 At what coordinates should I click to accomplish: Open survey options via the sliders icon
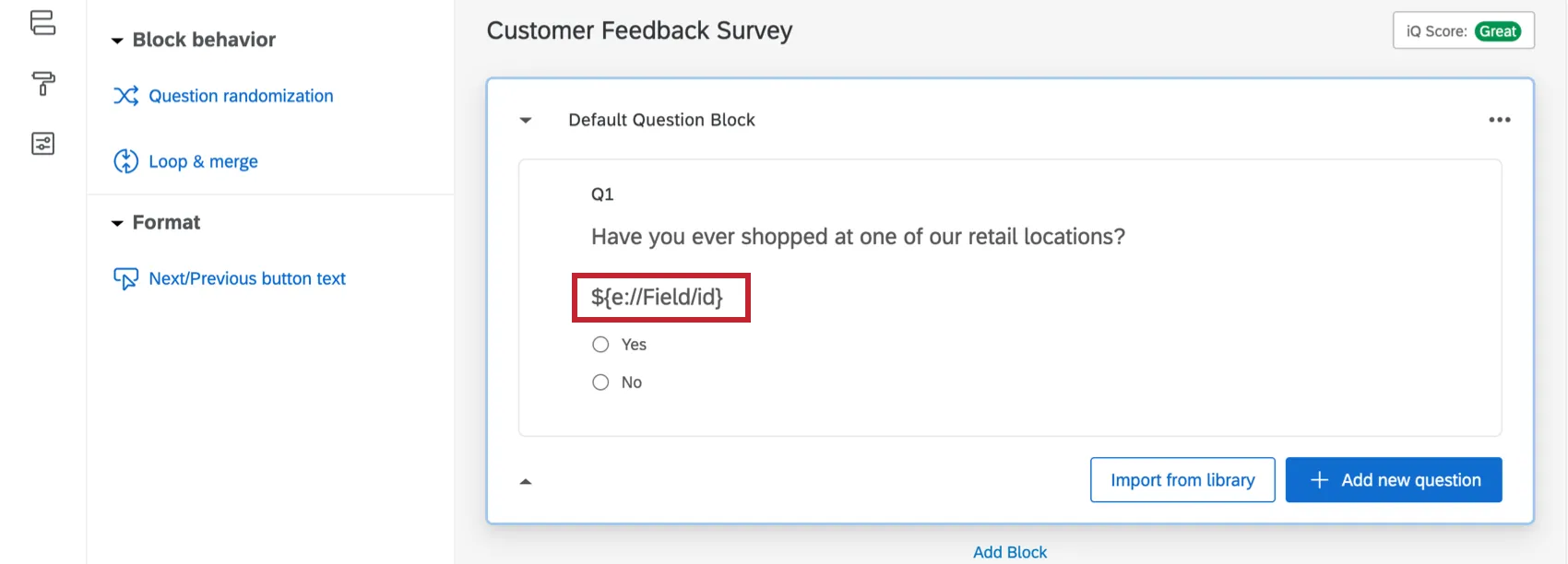tap(42, 143)
